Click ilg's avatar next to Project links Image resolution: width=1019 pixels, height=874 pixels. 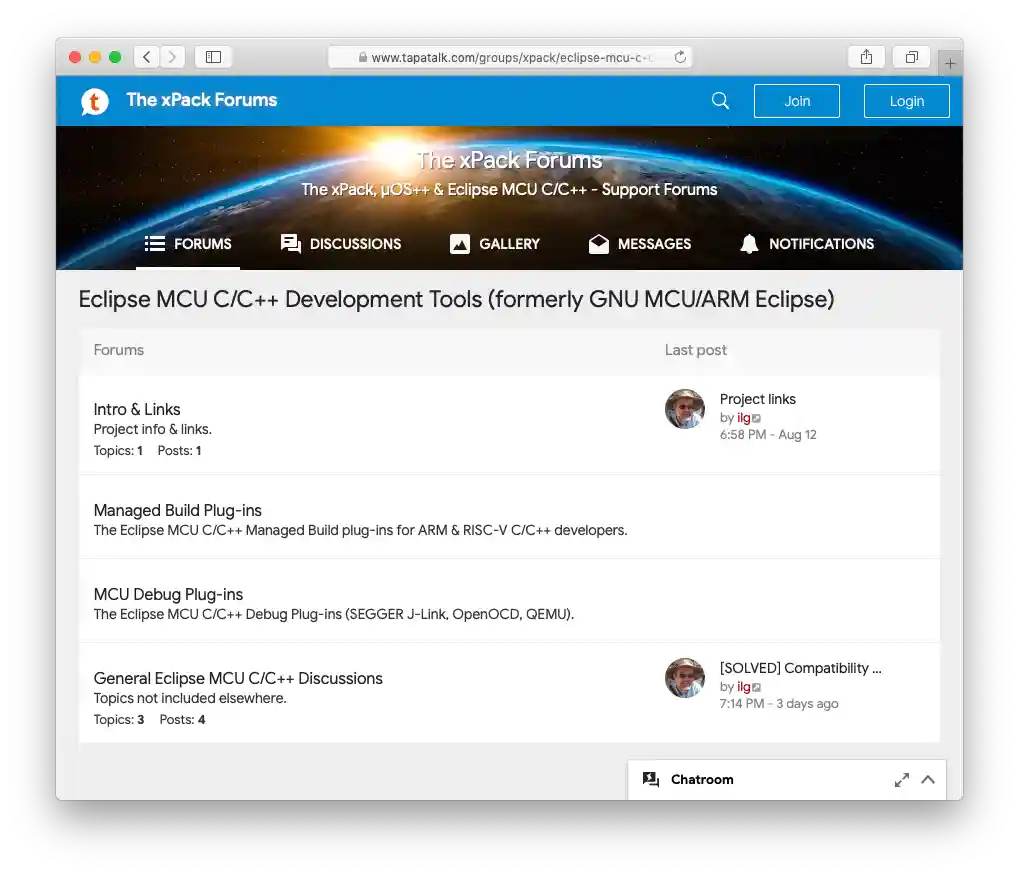[684, 409]
